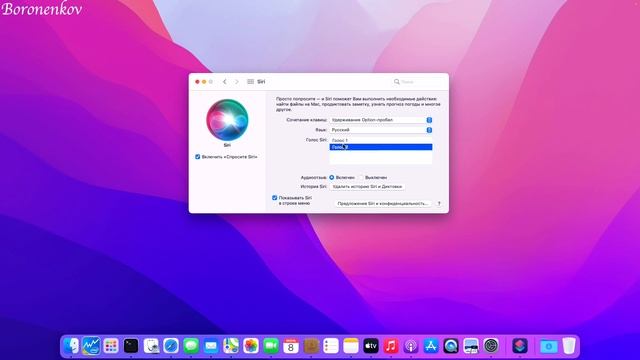
Task: Open Photos app in the Dock
Action: [251, 346]
